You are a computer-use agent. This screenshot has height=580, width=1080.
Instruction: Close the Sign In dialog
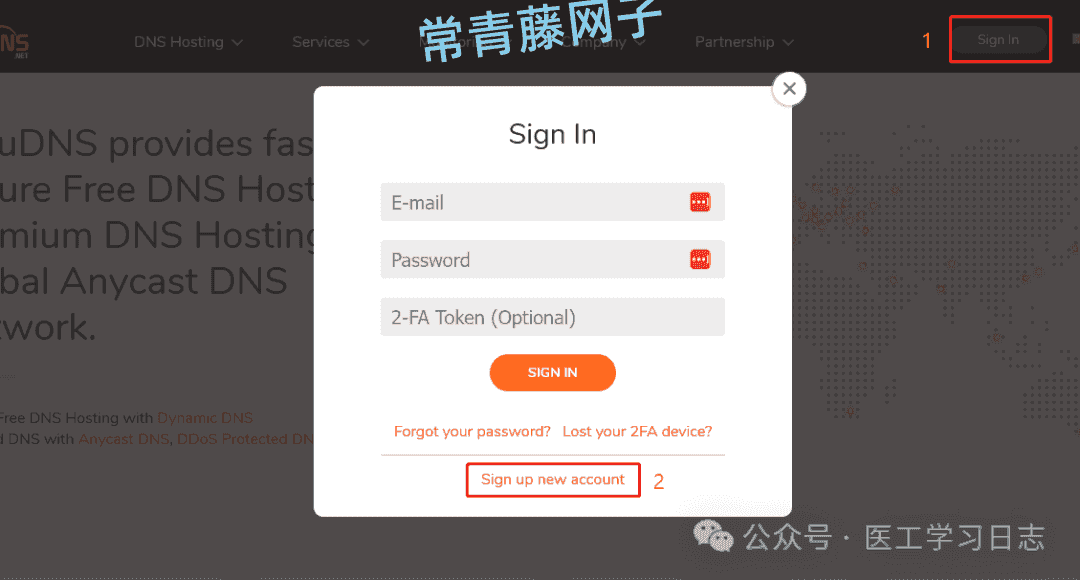[x=789, y=89]
